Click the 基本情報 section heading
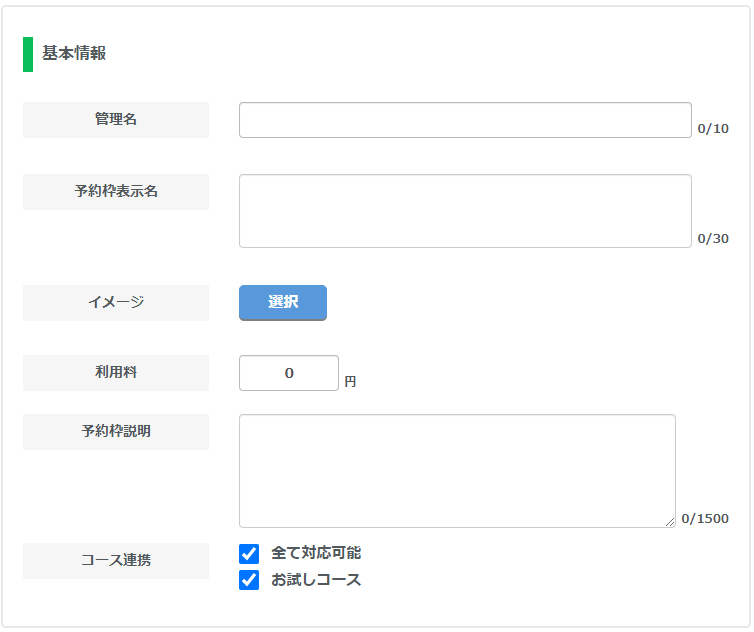The height and width of the screenshot is (632, 754). click(x=74, y=53)
